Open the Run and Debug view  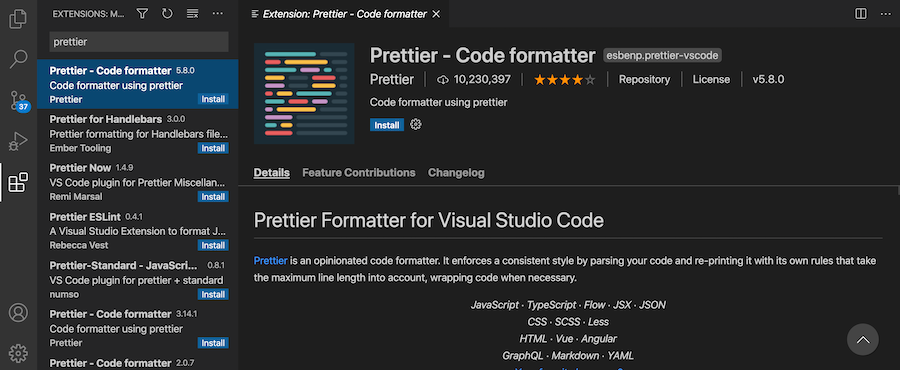(x=18, y=141)
